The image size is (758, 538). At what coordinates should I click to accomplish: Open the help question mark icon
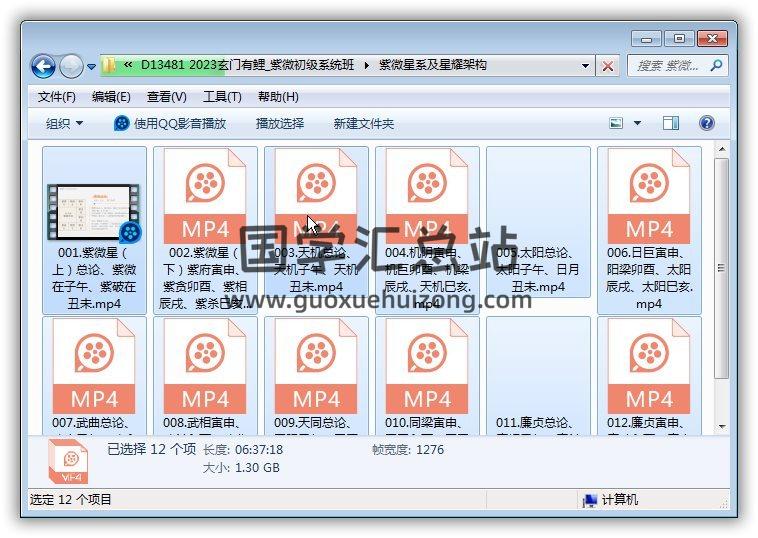click(x=707, y=123)
